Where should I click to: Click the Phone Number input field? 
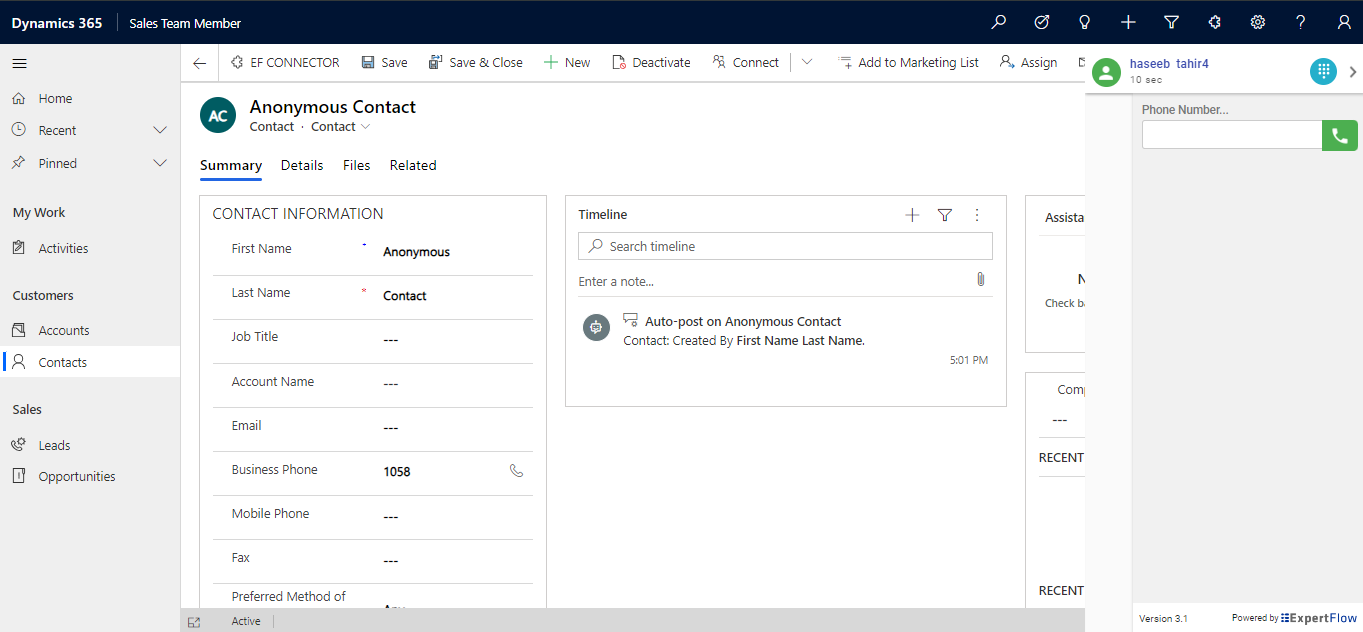pyautogui.click(x=1231, y=135)
